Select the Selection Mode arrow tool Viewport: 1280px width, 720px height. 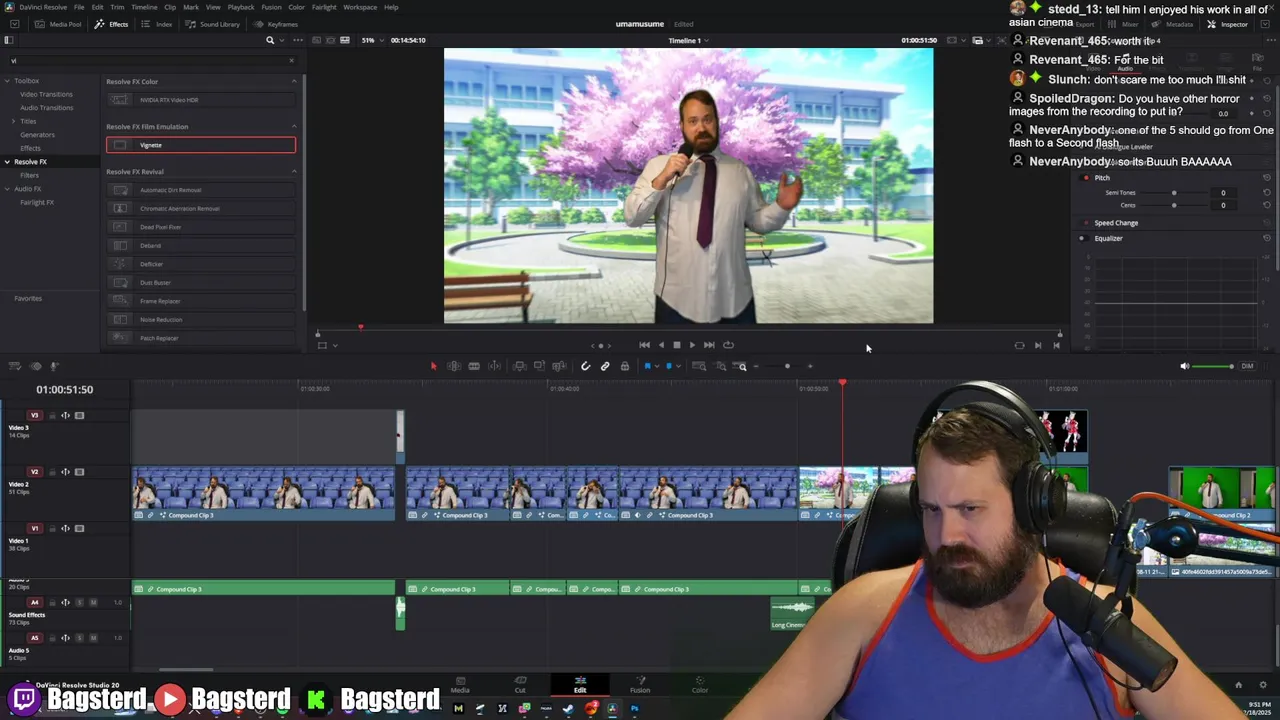pyautogui.click(x=433, y=366)
